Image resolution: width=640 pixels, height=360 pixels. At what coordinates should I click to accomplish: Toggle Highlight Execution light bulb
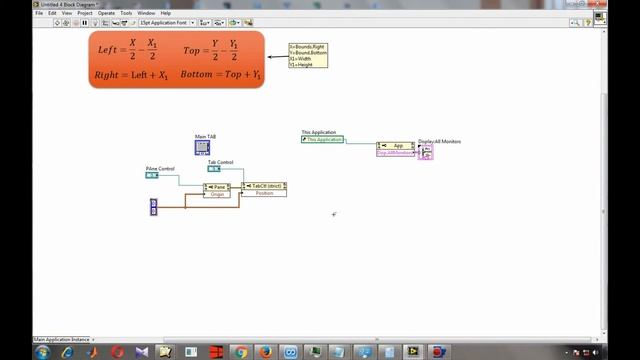pos(96,23)
